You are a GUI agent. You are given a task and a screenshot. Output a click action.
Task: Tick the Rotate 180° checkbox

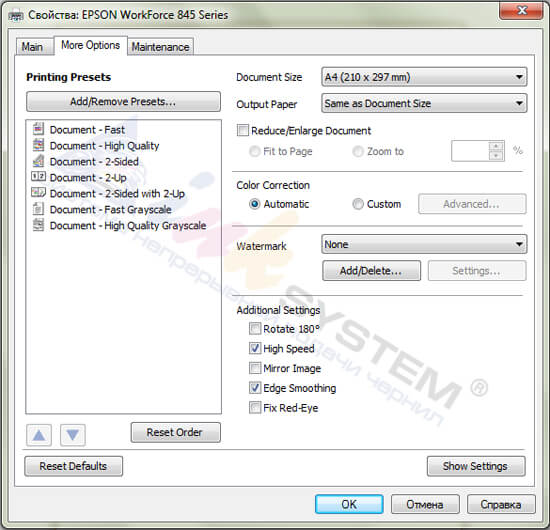[x=255, y=329]
